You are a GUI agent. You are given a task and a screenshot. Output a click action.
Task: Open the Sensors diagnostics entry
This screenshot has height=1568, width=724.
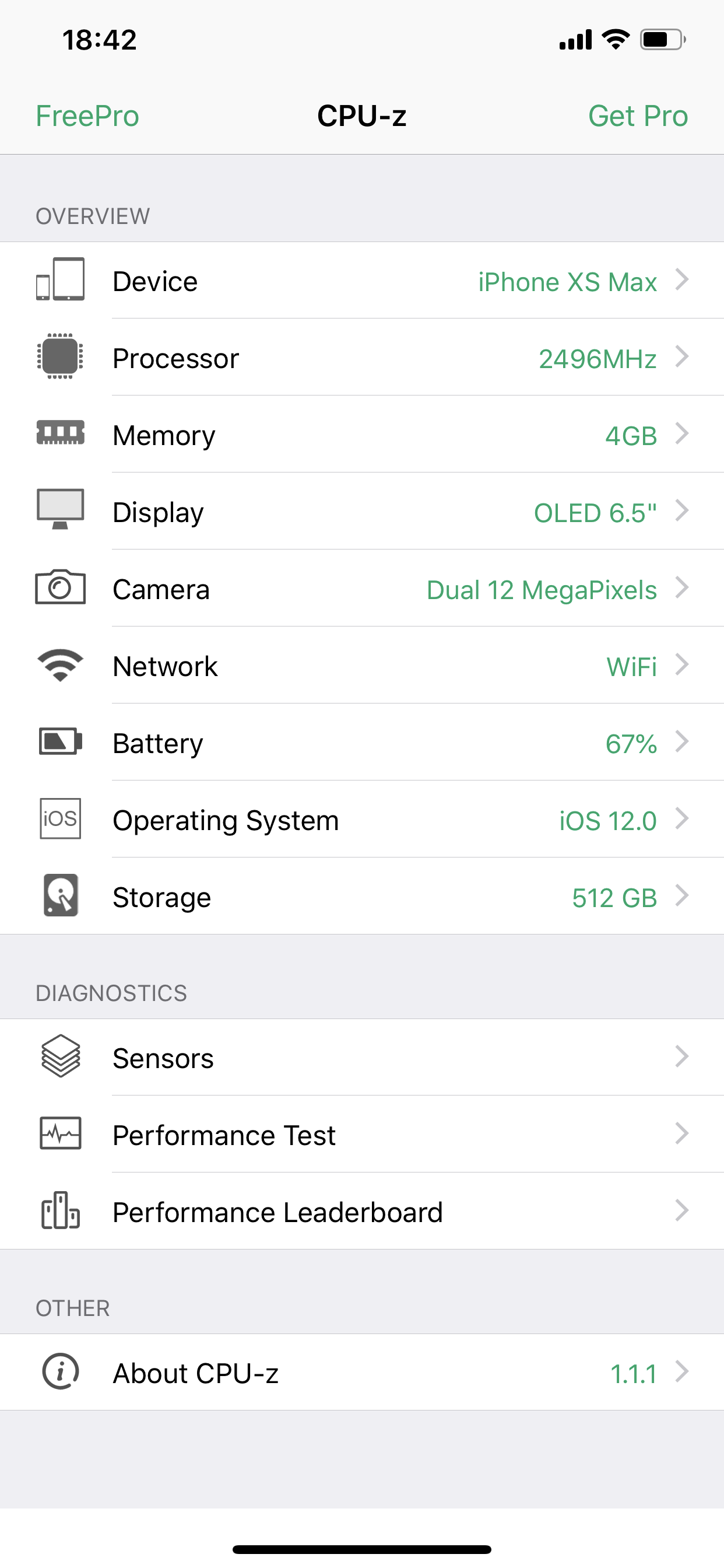[x=163, y=1059]
